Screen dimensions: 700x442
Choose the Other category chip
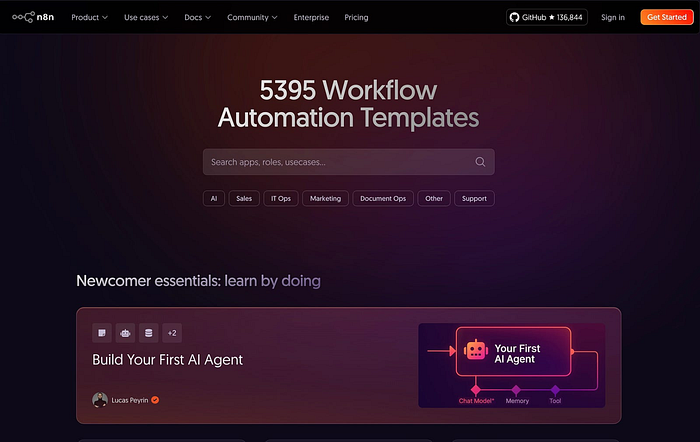tap(434, 198)
